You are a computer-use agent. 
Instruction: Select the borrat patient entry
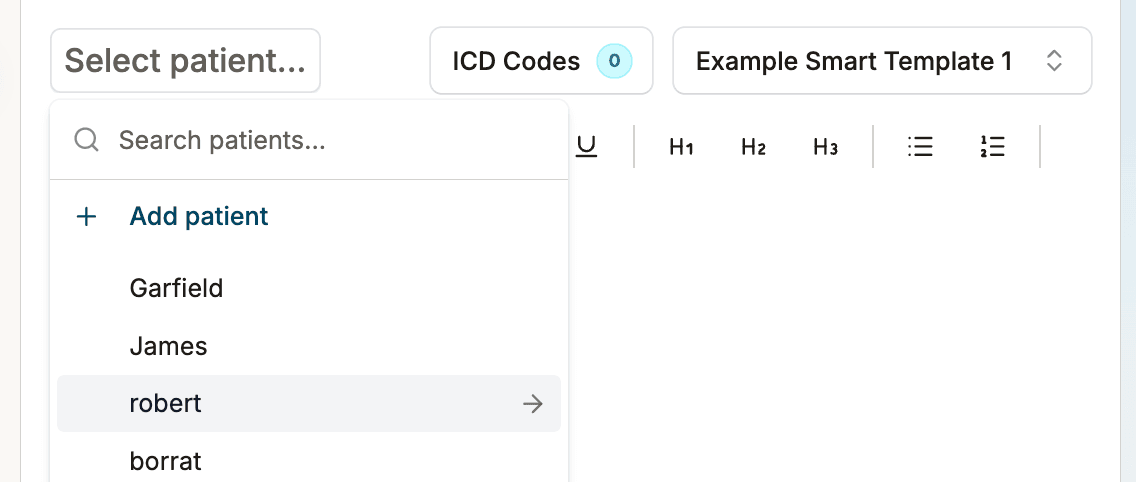tap(166, 461)
